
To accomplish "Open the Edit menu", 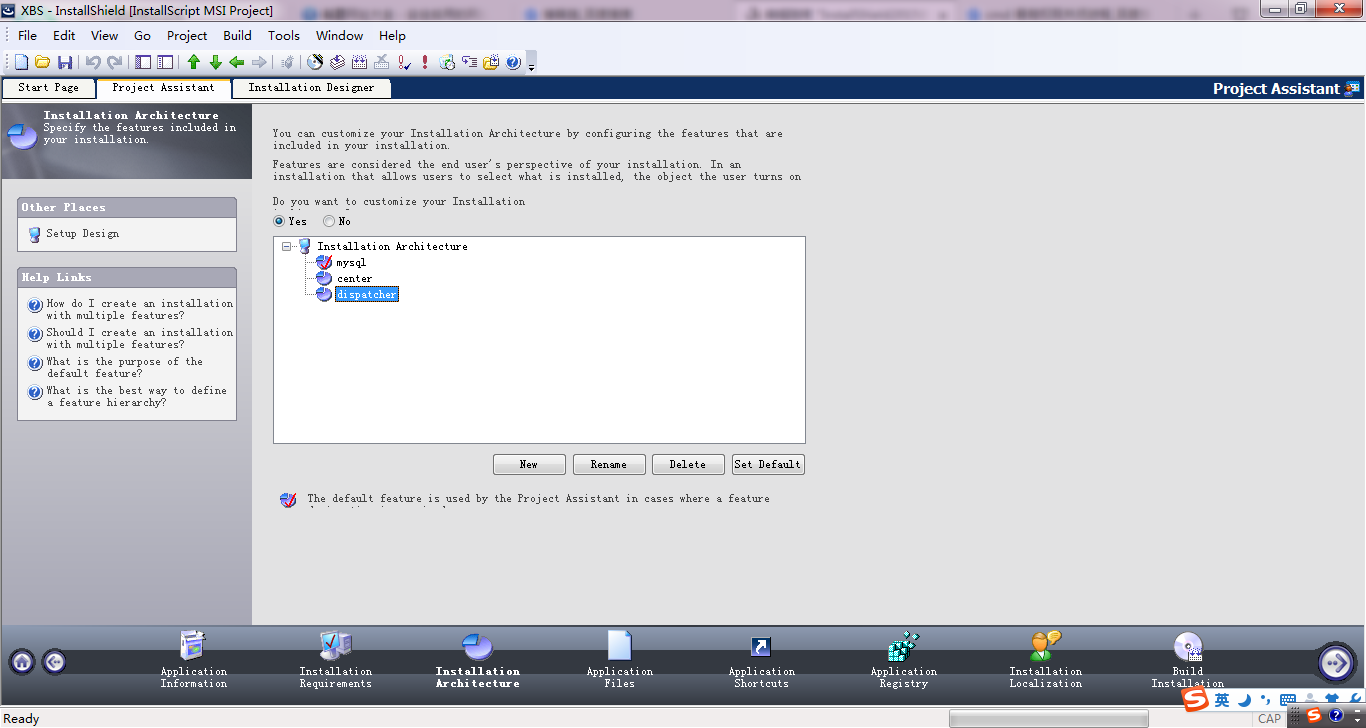I will pyautogui.click(x=64, y=35).
